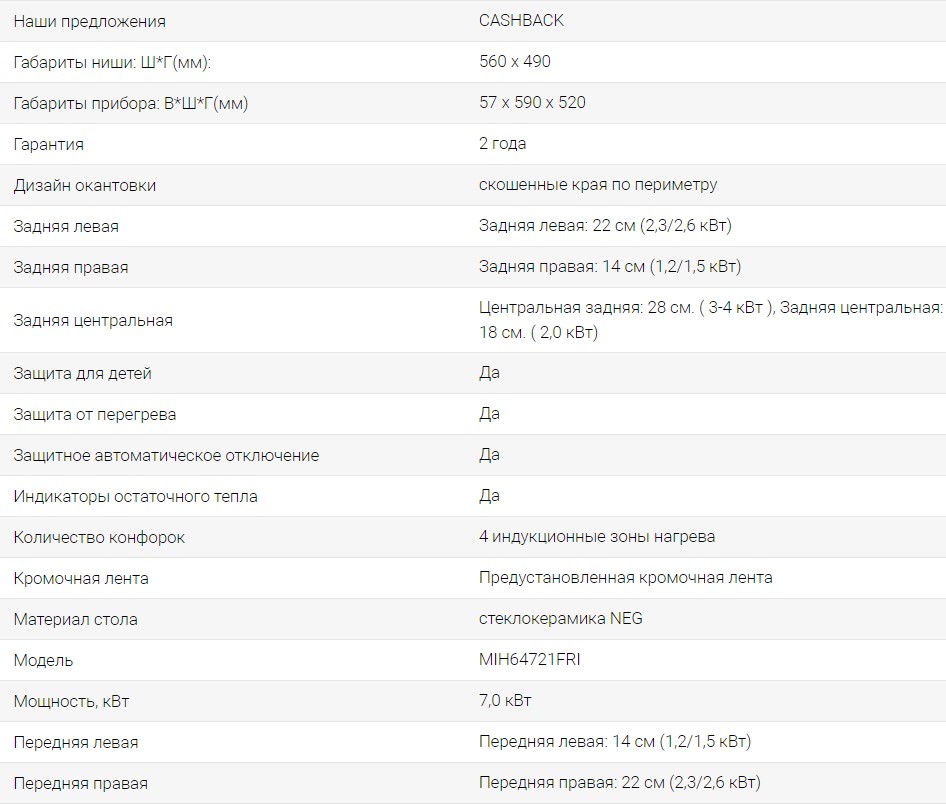Click the model number MIH64721FRI
Viewport: 946px width, 805px height.
click(529, 660)
